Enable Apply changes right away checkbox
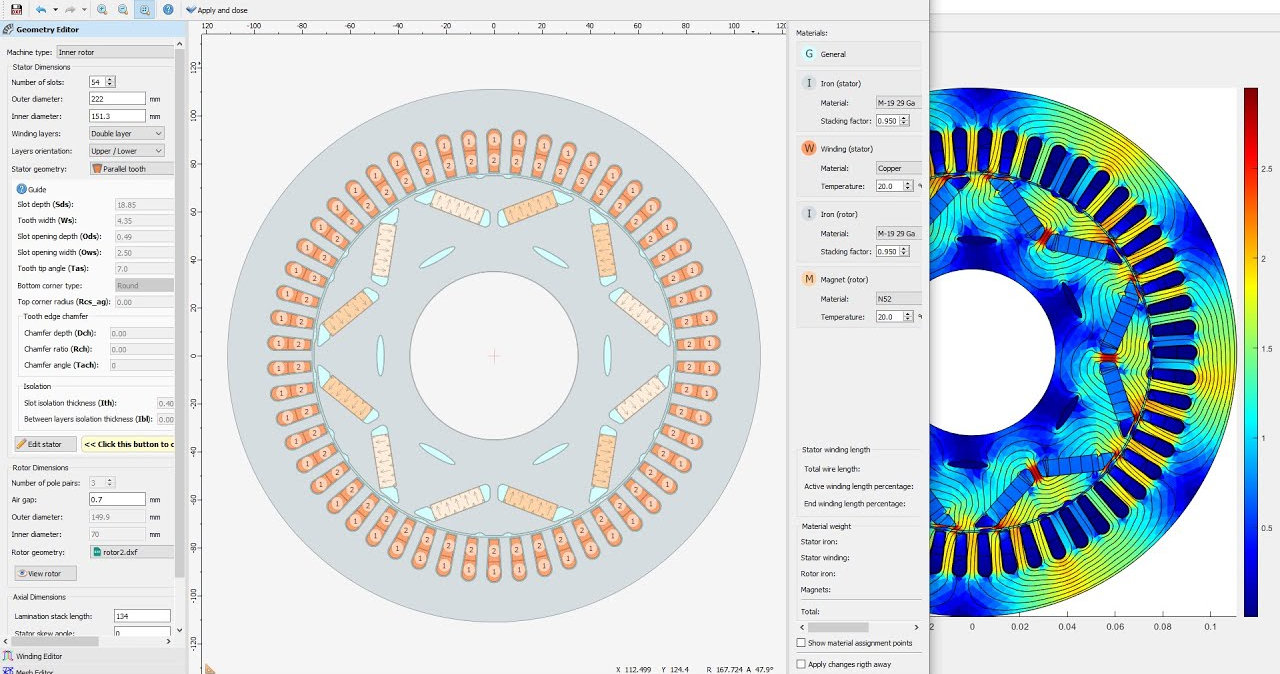Screen dimensions: 1280x674 801,664
